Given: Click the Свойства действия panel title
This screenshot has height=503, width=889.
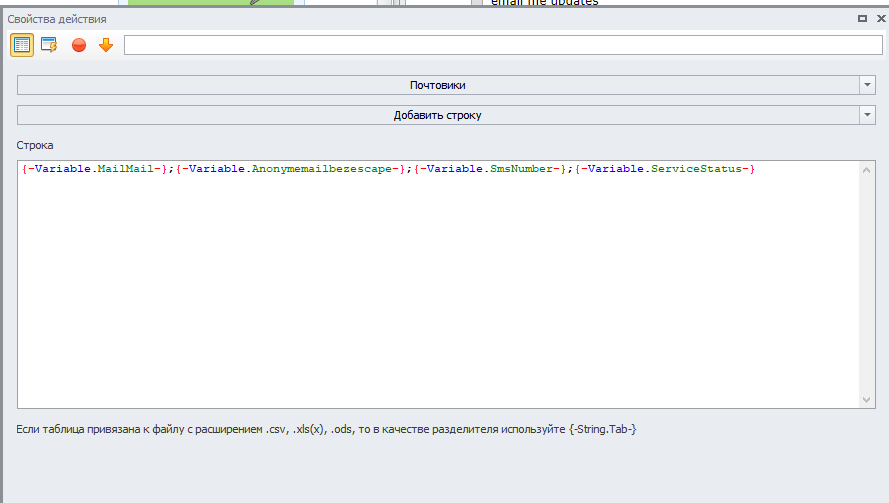Looking at the screenshot, I should click(x=57, y=19).
